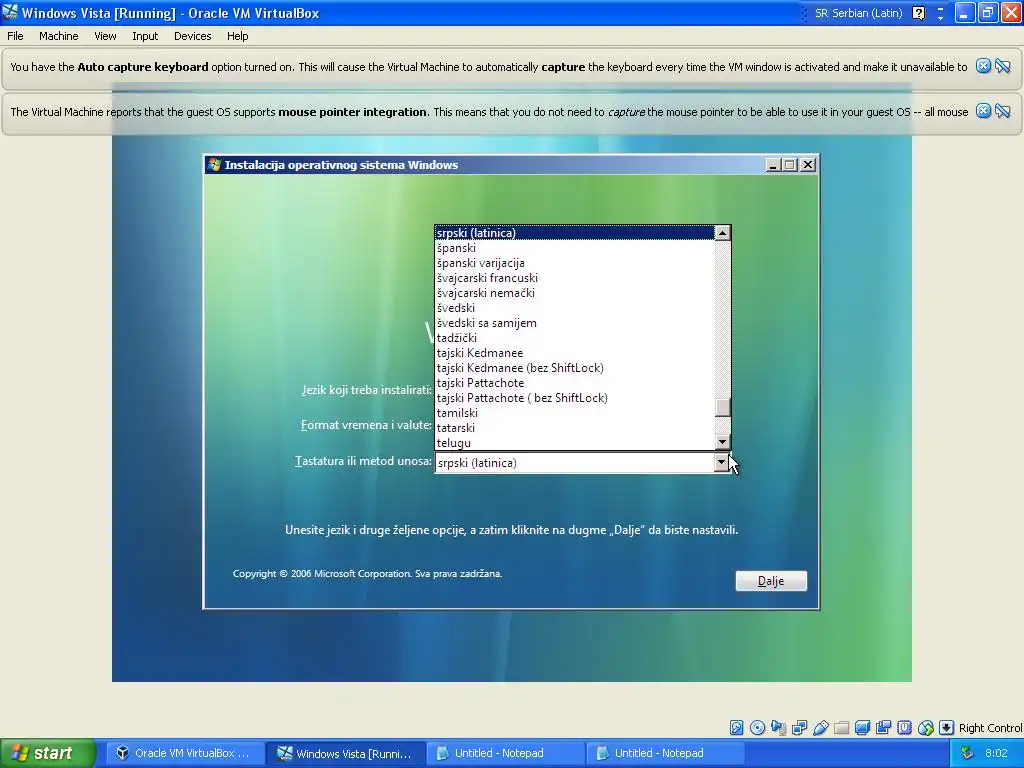Click the Right Control host key label
The height and width of the screenshot is (768, 1024).
(990, 728)
